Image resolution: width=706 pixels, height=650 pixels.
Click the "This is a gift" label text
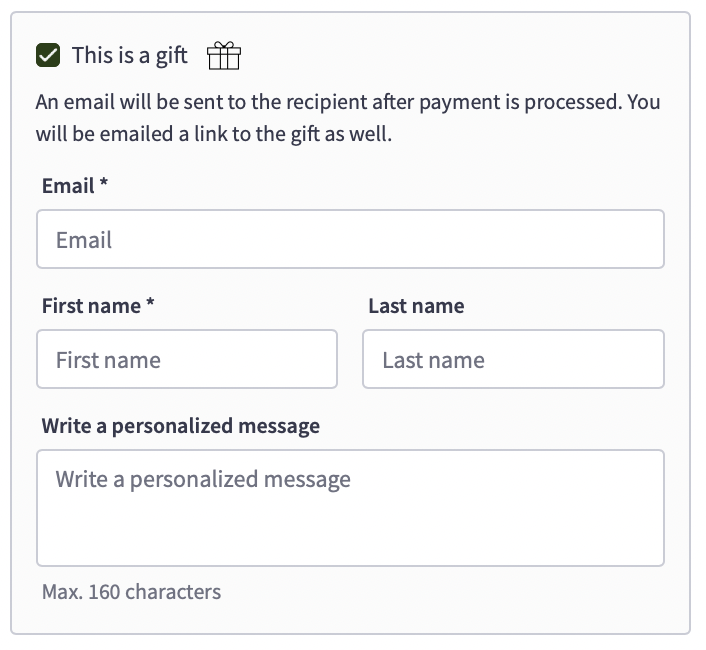tap(129, 56)
